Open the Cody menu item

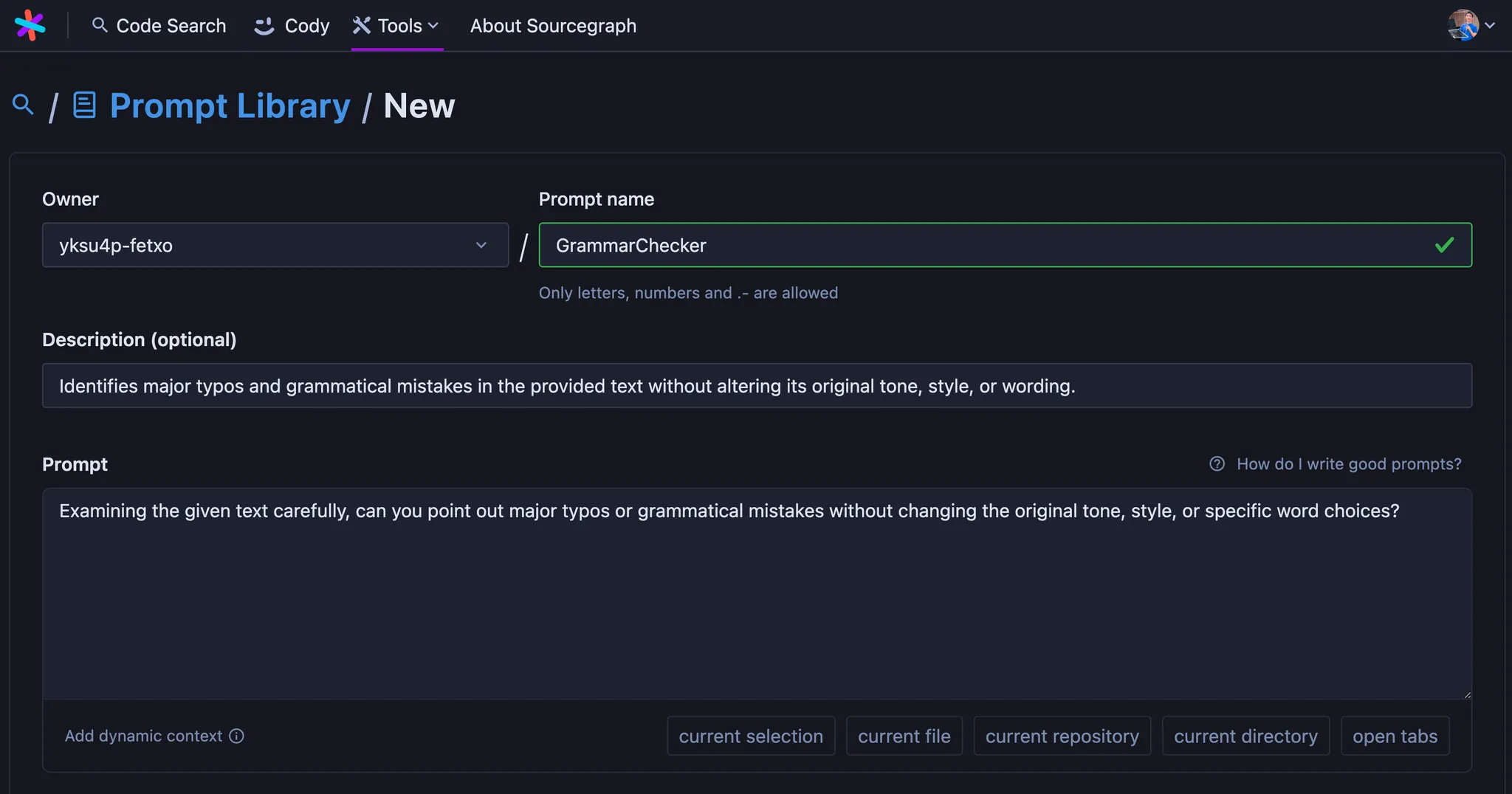(292, 26)
